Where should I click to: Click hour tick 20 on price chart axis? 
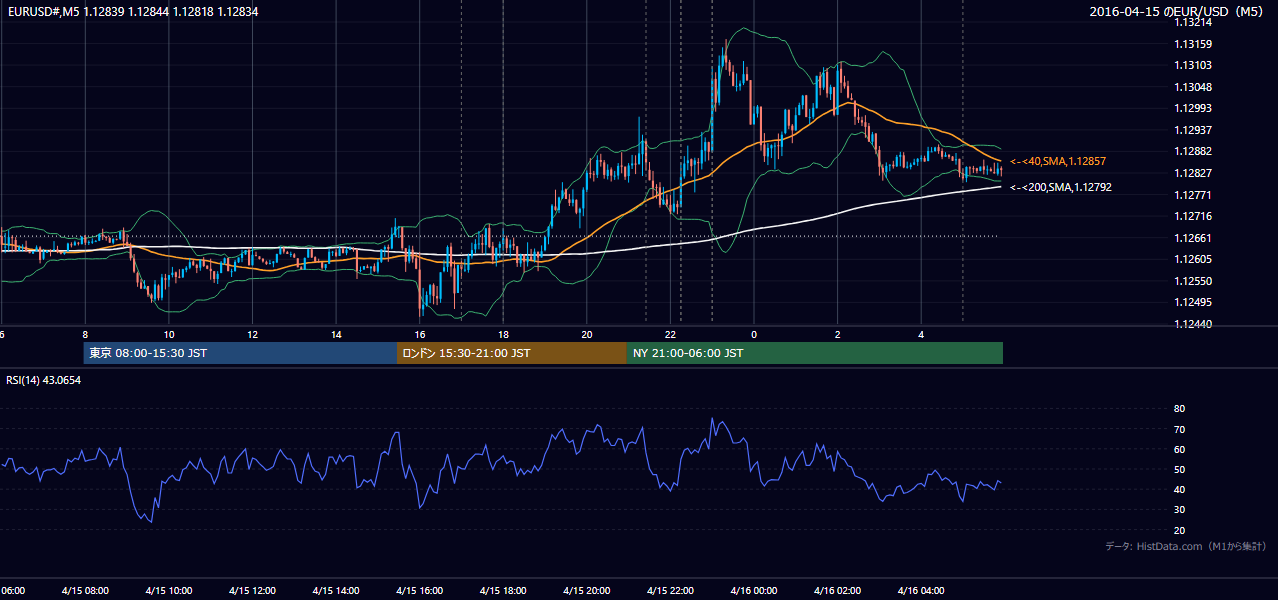(587, 334)
